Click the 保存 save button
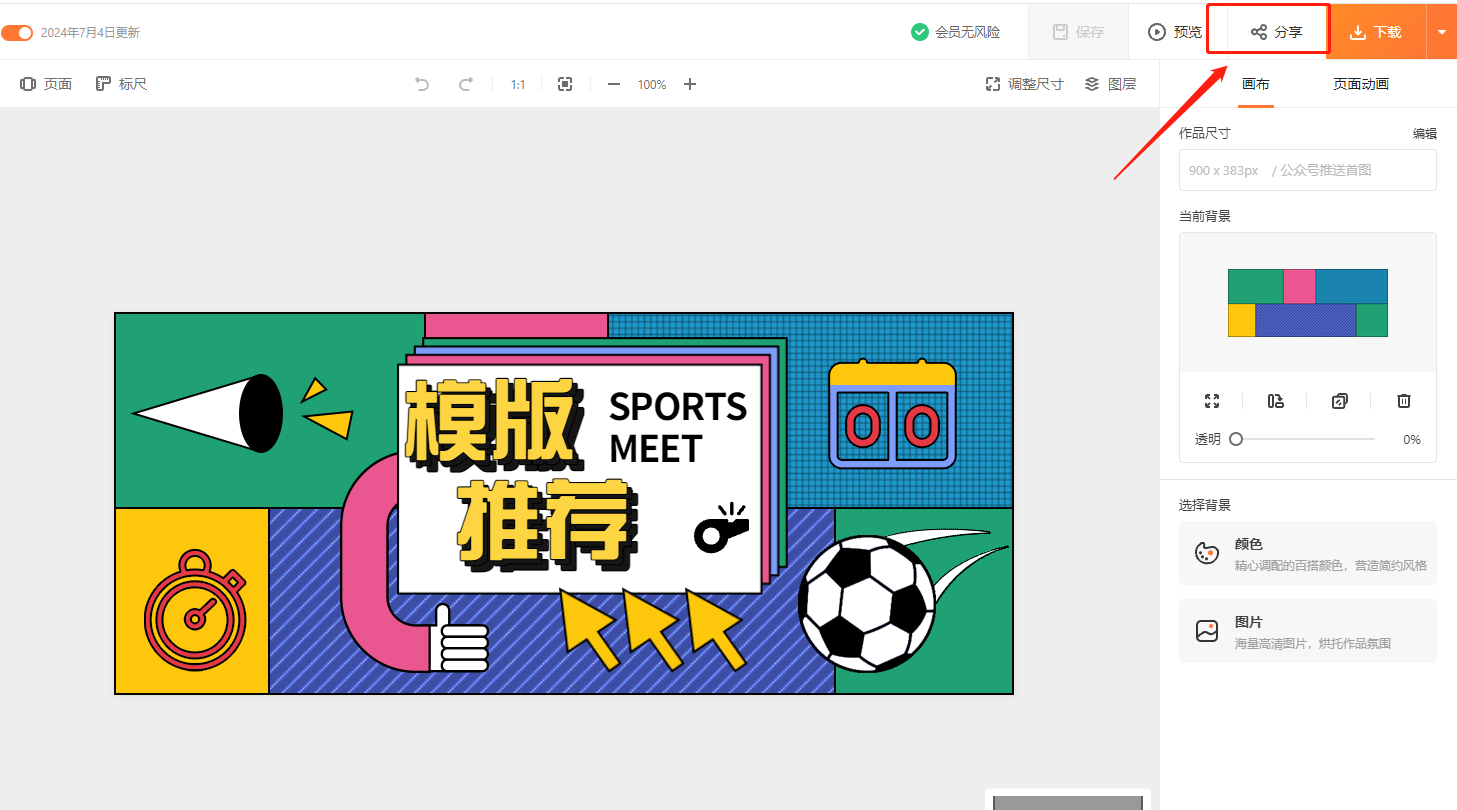 click(1078, 32)
